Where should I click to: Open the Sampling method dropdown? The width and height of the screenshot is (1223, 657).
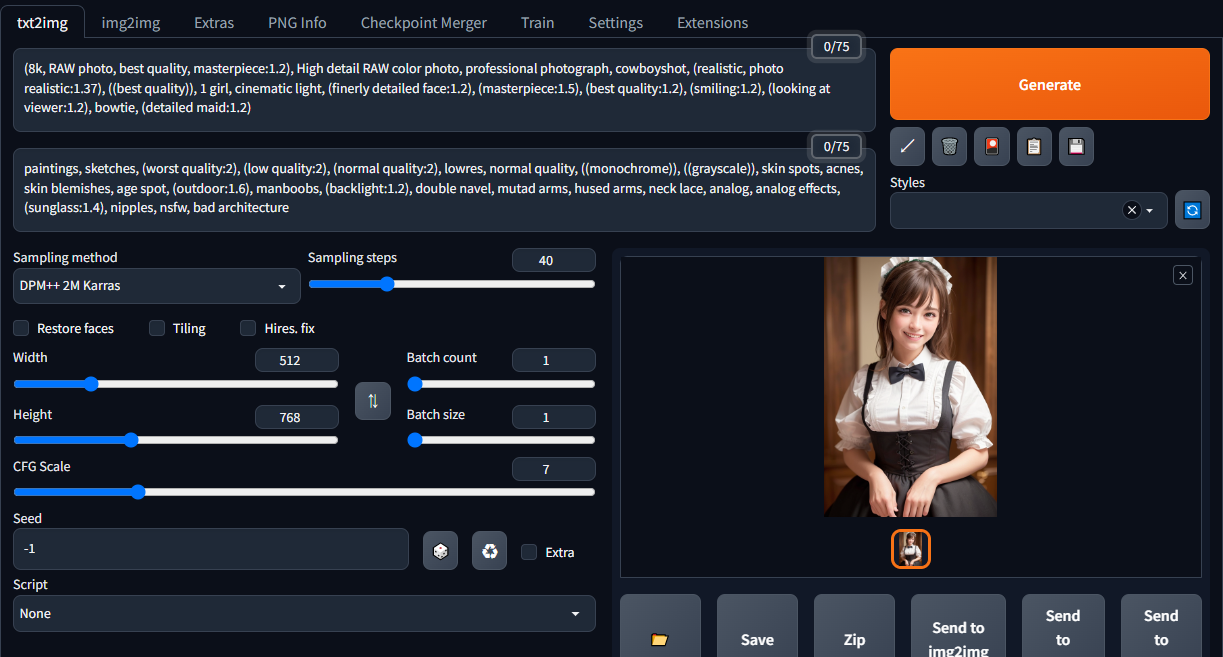156,286
